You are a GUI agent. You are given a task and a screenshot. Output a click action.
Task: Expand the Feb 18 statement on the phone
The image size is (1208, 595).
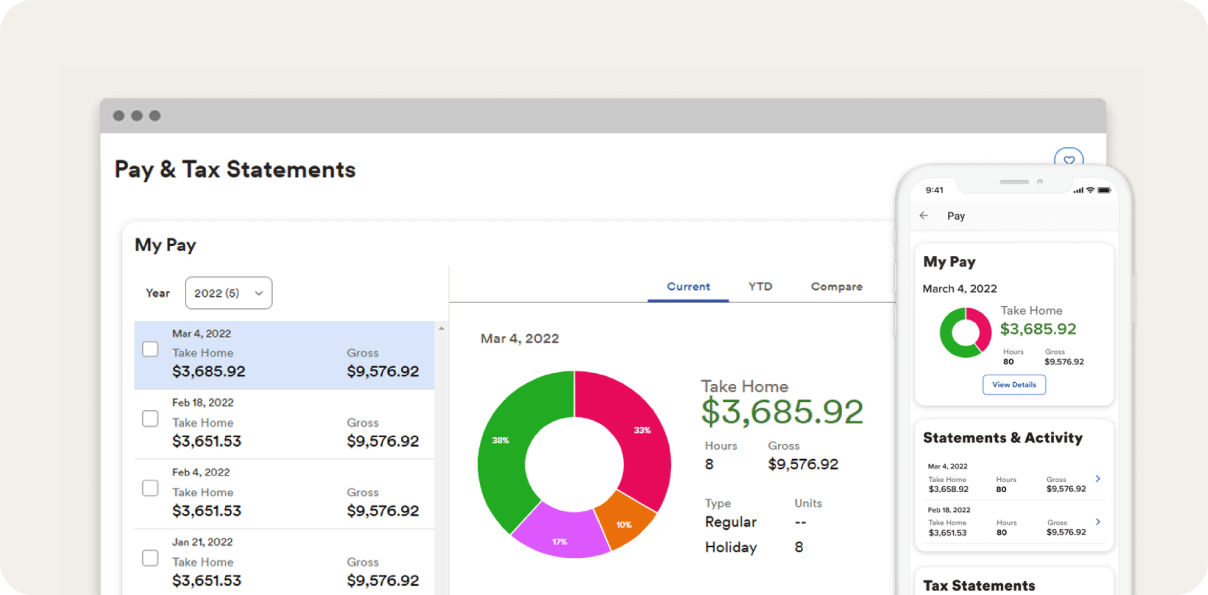click(1098, 522)
